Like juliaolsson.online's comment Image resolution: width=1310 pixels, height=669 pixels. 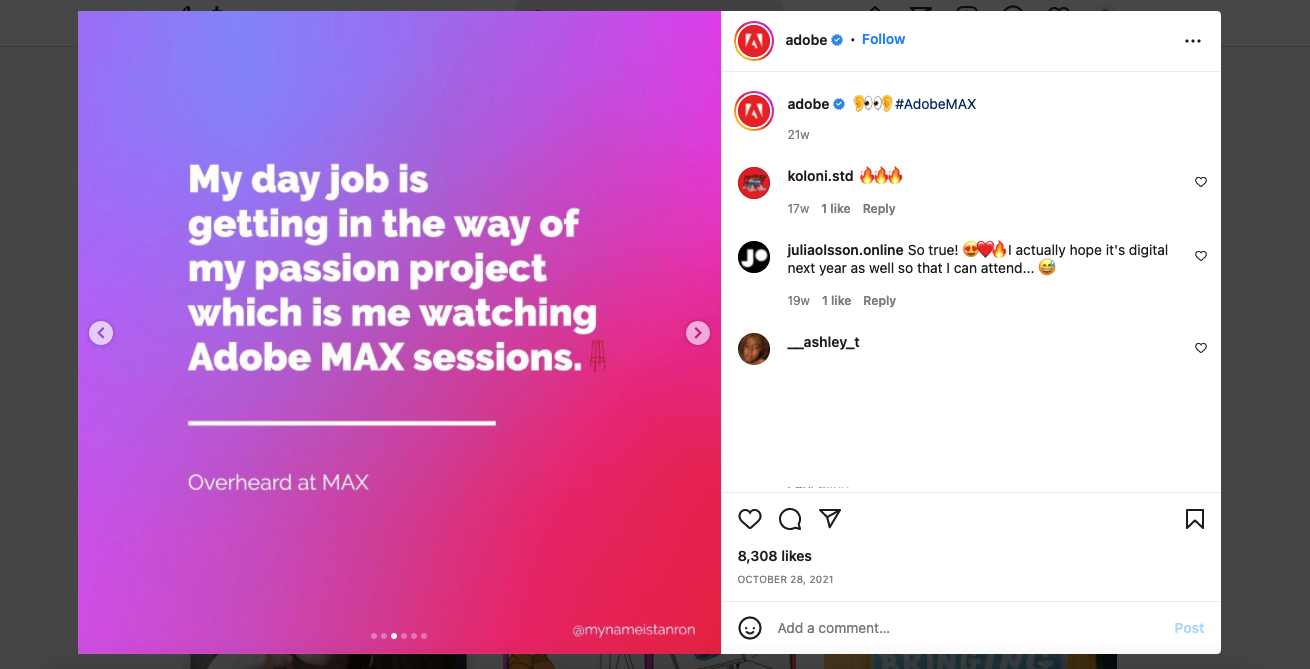click(x=1201, y=256)
